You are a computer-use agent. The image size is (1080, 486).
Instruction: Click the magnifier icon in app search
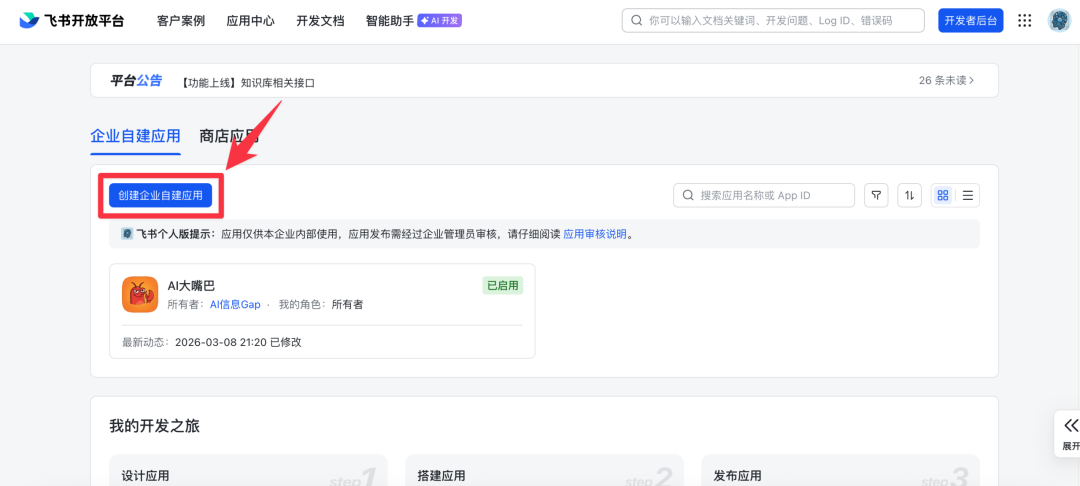(688, 195)
